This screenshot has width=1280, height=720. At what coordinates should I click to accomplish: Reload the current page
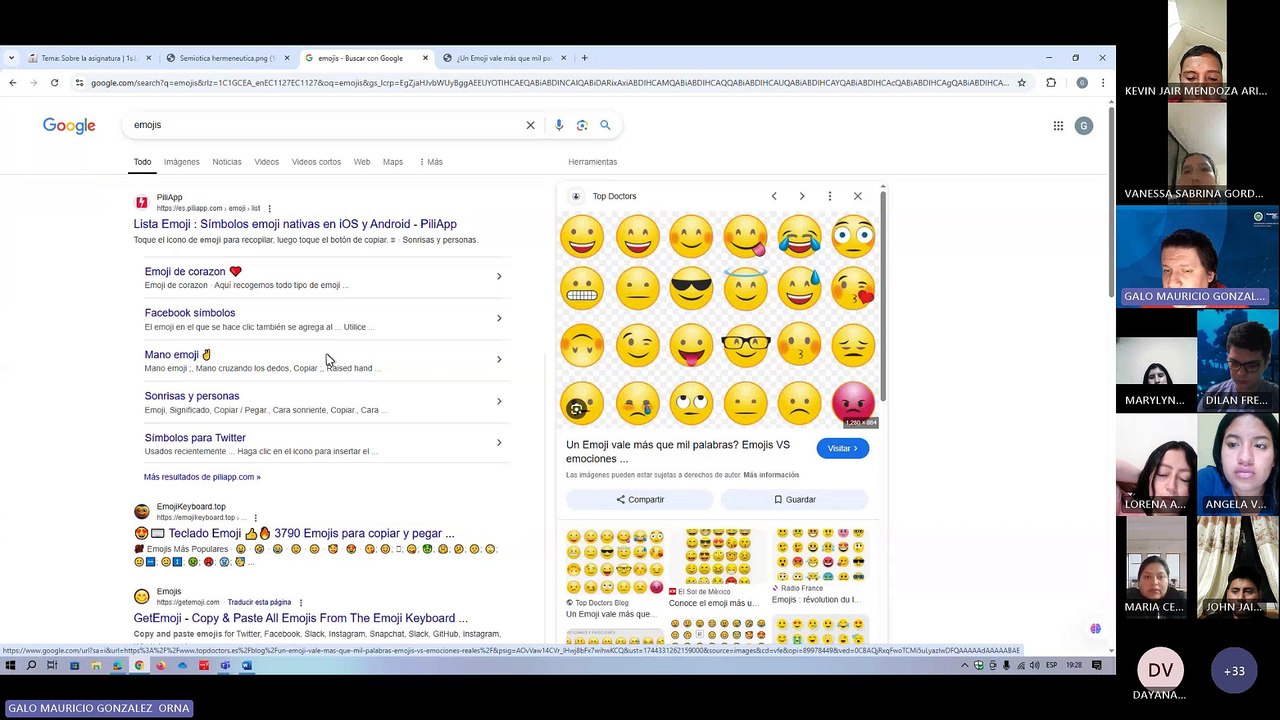(x=54, y=83)
